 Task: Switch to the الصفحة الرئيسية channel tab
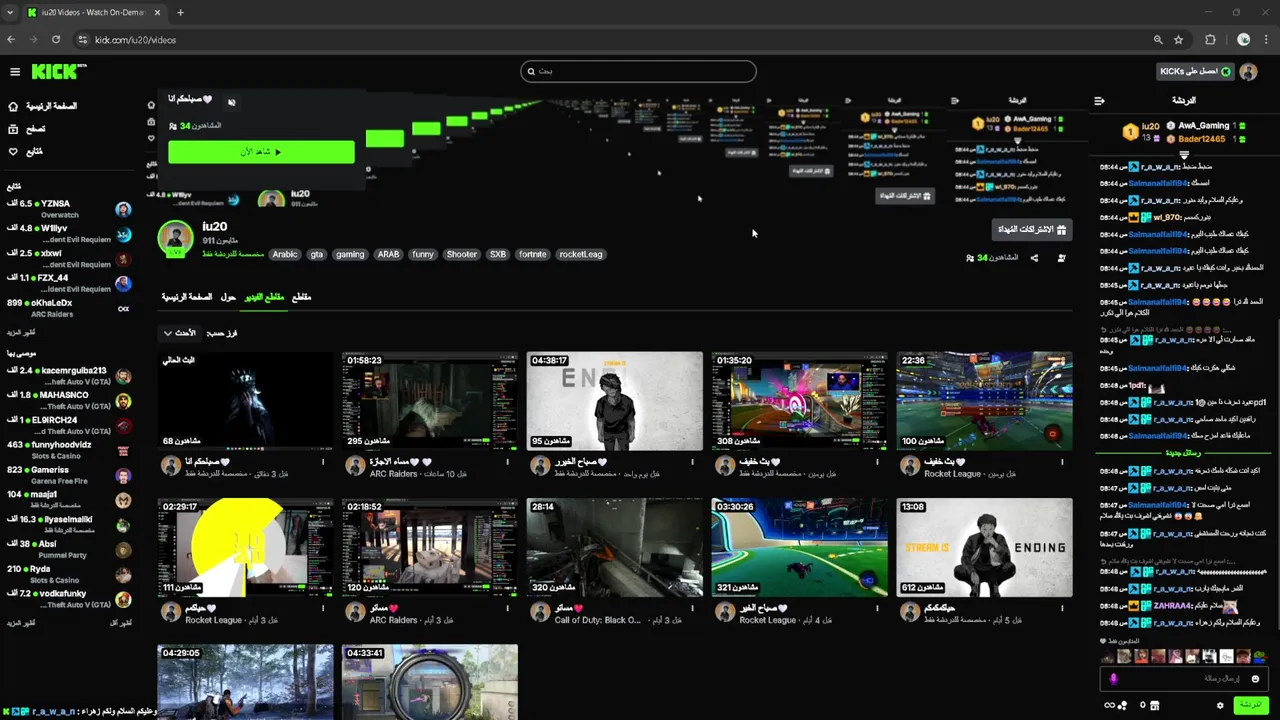187,297
